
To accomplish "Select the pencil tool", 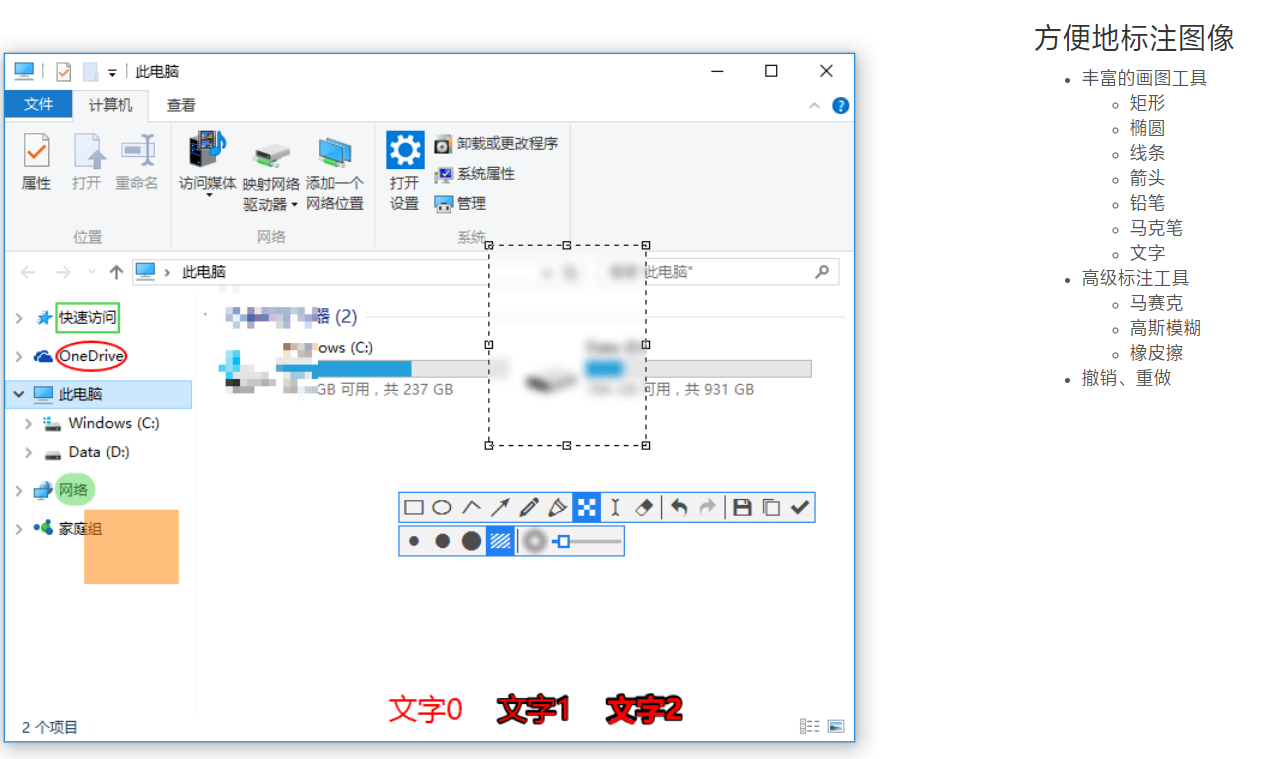I will [529, 508].
